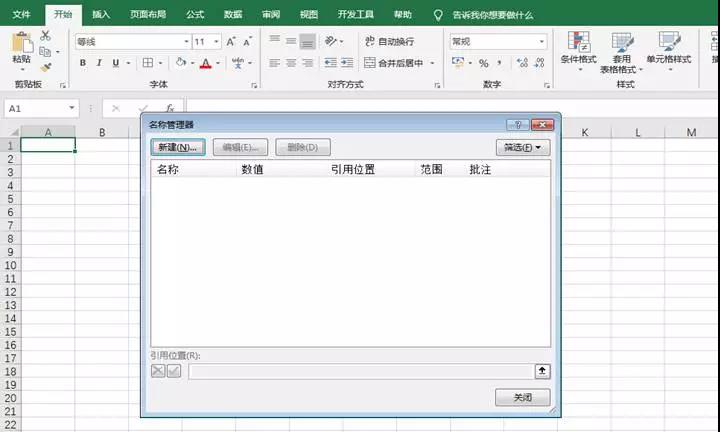Open the 常规 number format dropdown
Screen dimensions: 720x432
pyautogui.click(x=542, y=42)
